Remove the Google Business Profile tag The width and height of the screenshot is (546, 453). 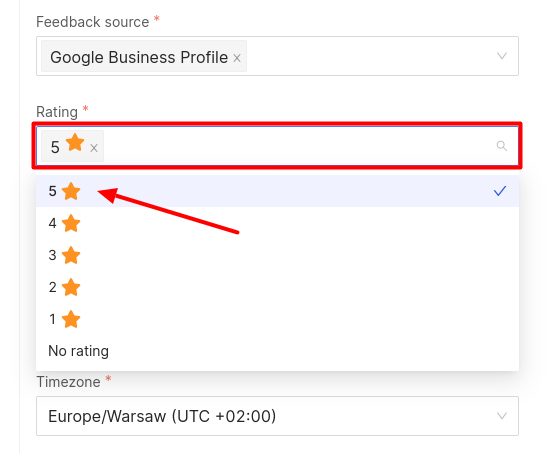tap(237, 58)
